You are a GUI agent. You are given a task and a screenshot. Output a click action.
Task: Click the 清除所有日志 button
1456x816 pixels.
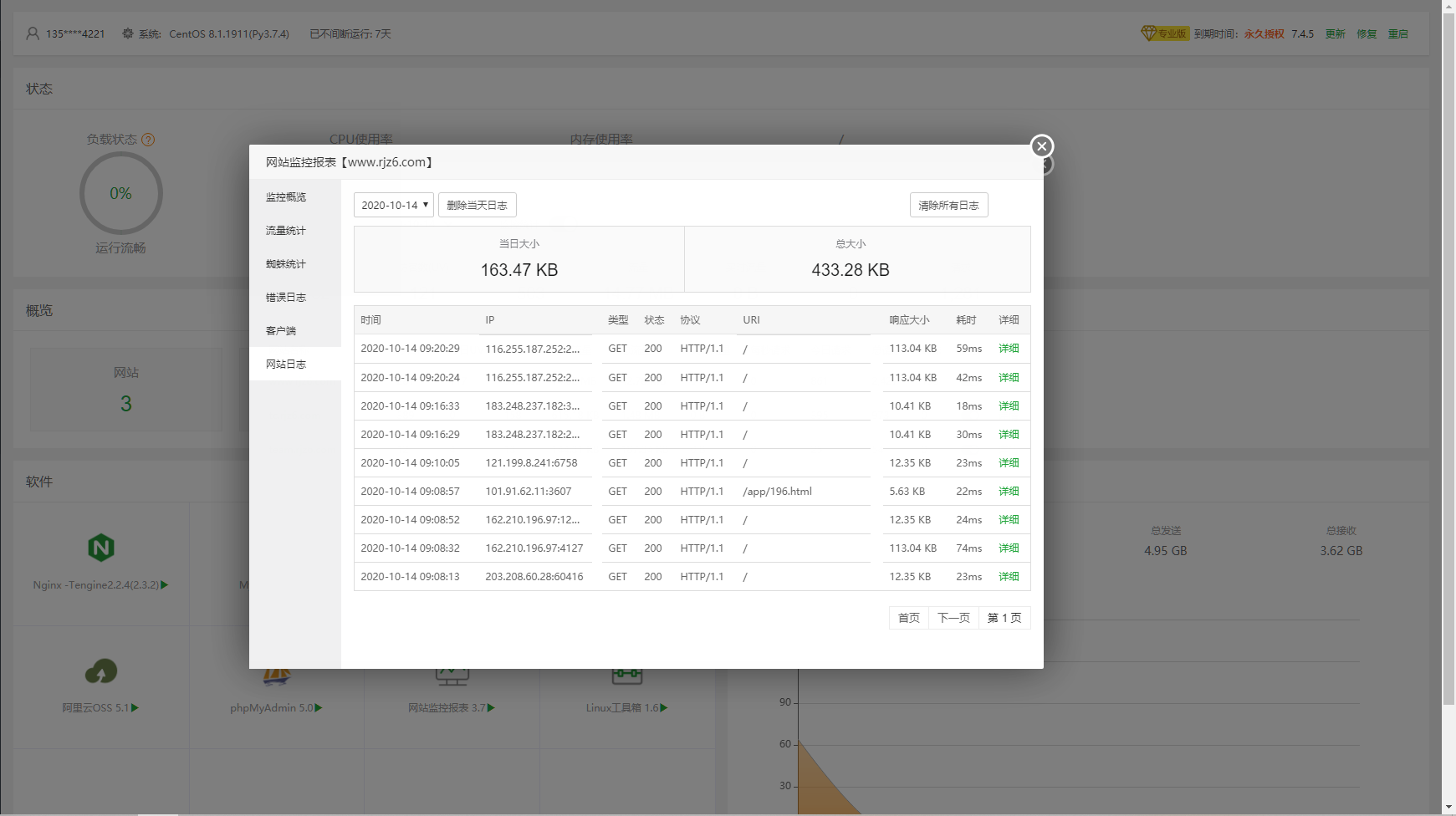(x=948, y=205)
